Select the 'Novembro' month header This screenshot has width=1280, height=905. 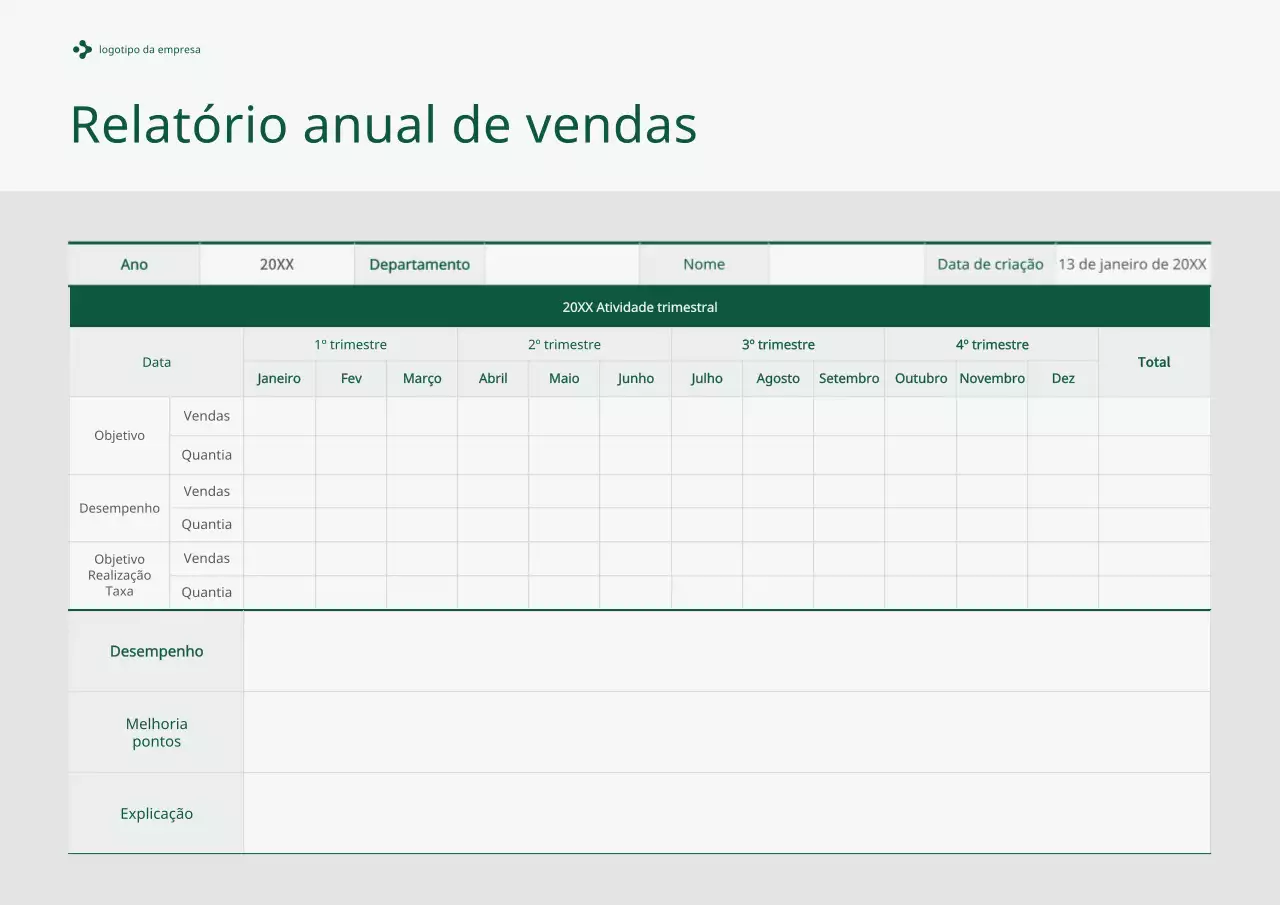click(x=992, y=378)
